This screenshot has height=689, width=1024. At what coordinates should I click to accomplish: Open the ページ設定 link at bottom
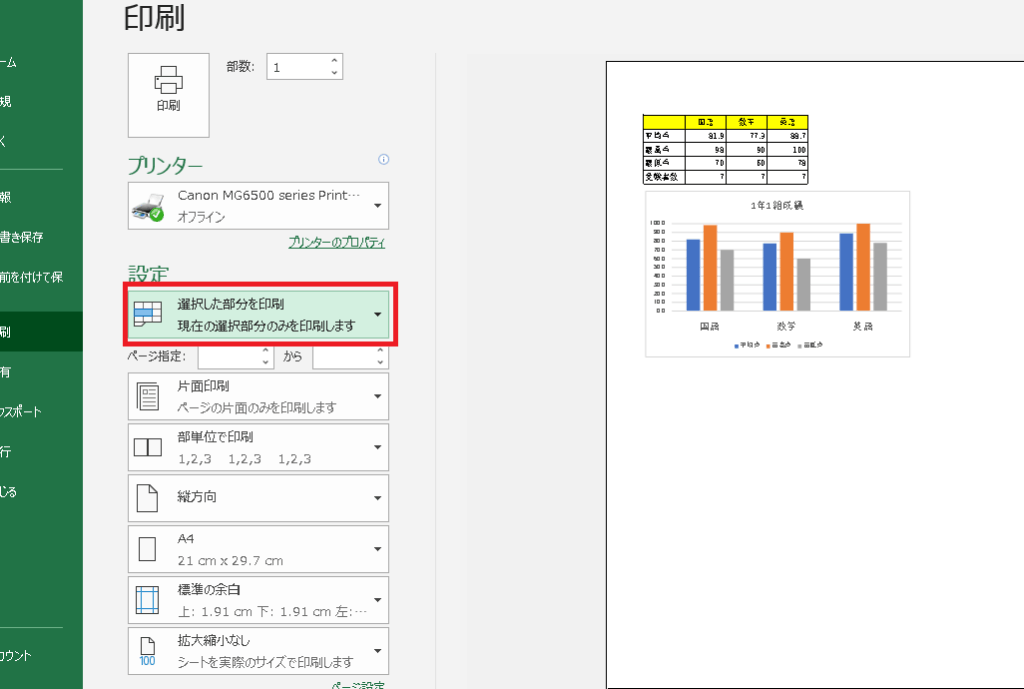(358, 685)
